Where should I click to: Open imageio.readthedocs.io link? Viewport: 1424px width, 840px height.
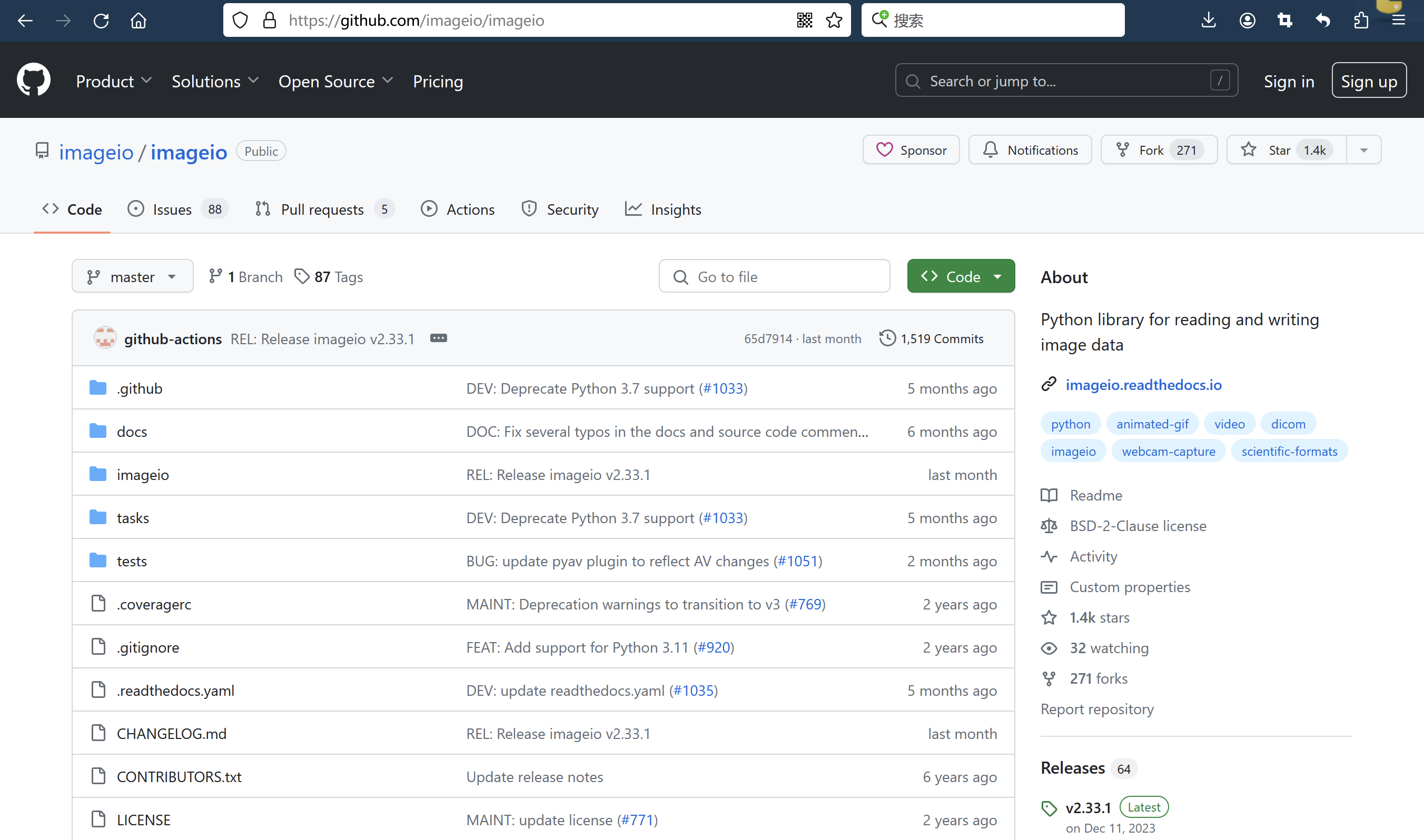1143,385
